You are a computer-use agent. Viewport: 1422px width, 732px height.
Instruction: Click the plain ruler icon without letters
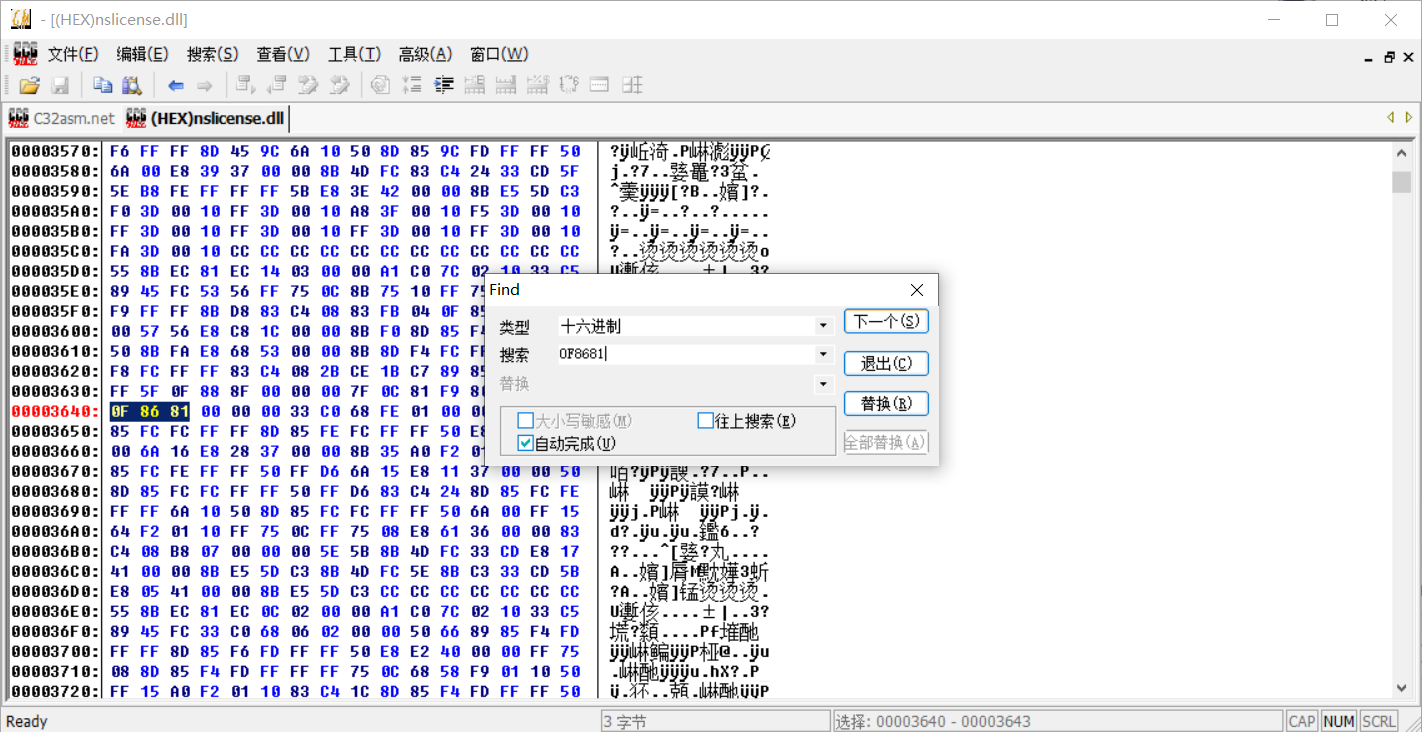pos(506,85)
